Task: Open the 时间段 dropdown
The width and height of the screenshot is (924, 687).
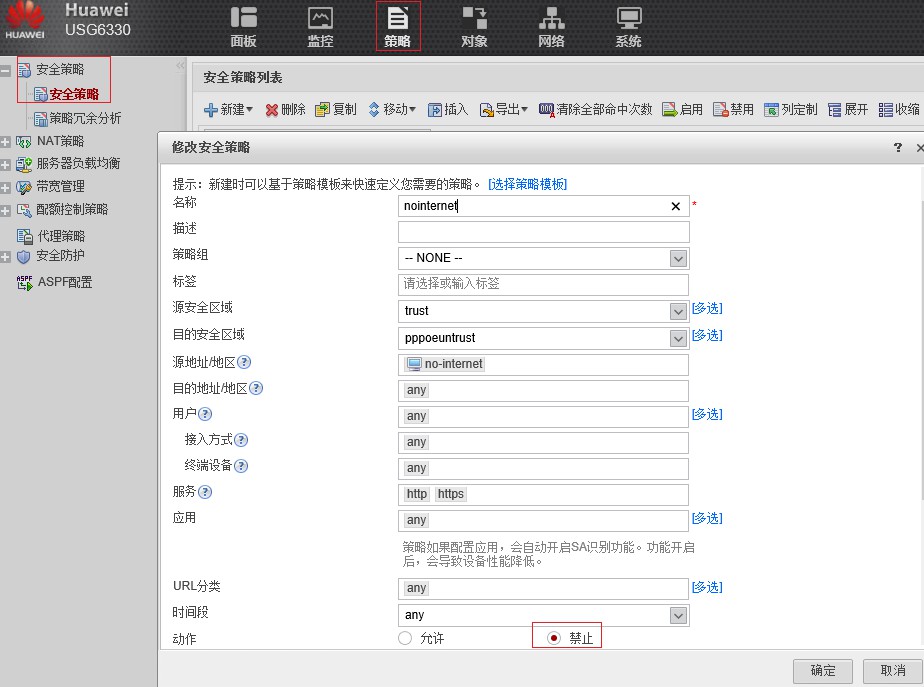Action: tap(678, 614)
